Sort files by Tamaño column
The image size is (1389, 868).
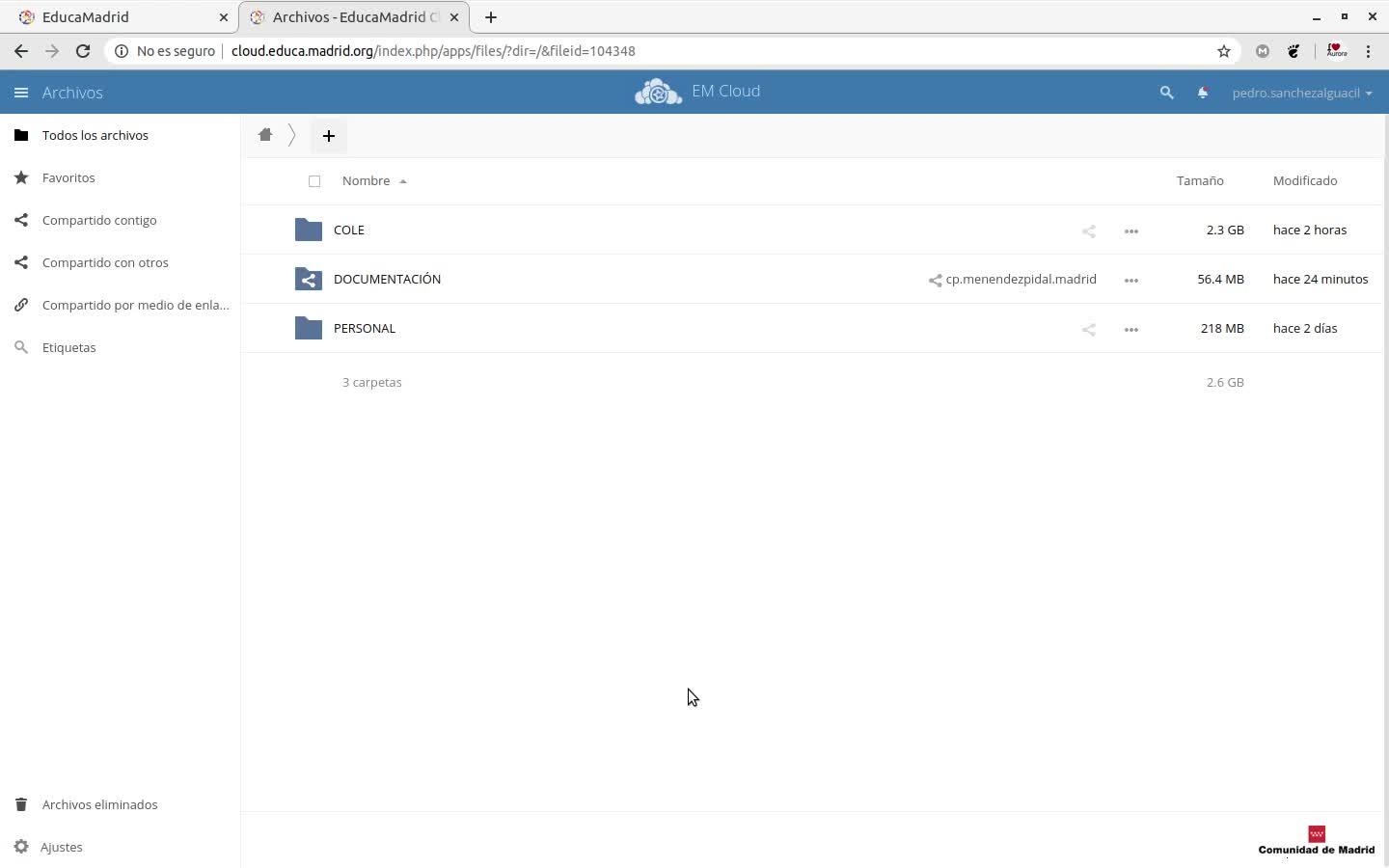tap(1200, 180)
